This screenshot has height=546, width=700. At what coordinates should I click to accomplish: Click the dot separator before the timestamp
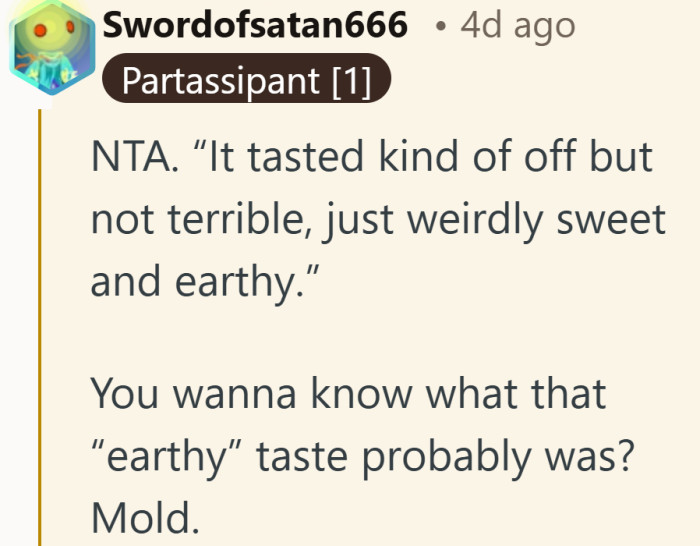click(441, 27)
